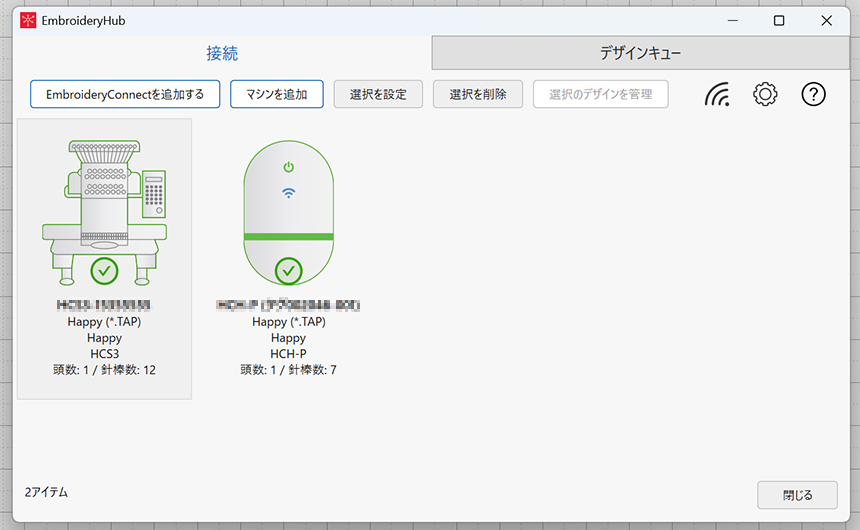
Task: Click the 閉じる button
Action: (x=797, y=495)
